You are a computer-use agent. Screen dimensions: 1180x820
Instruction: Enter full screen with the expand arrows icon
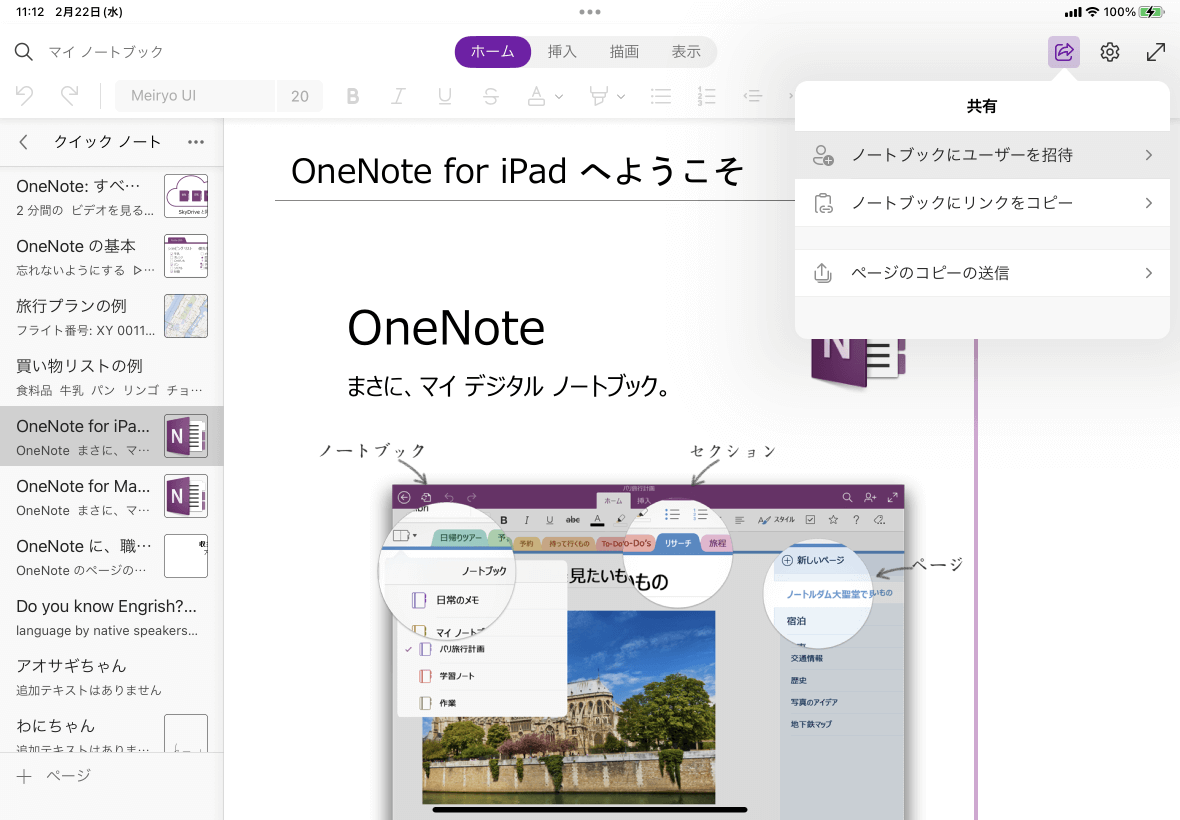pyautogui.click(x=1155, y=52)
